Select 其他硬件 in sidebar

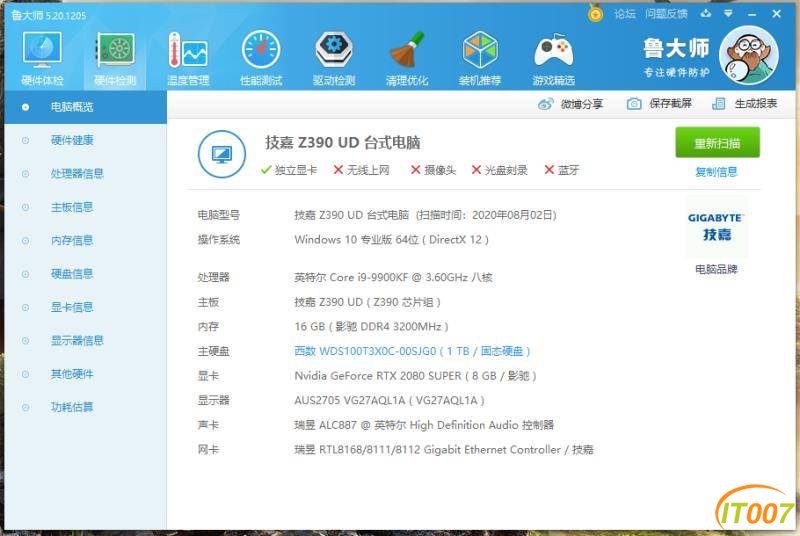(85, 374)
